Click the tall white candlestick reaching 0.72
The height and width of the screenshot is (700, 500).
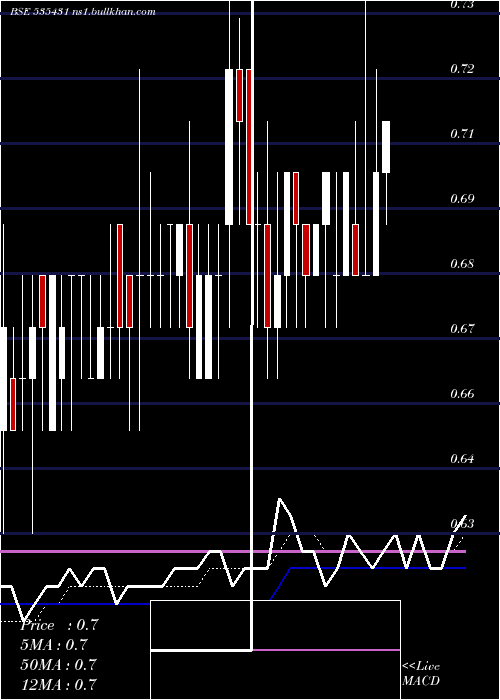tap(229, 147)
